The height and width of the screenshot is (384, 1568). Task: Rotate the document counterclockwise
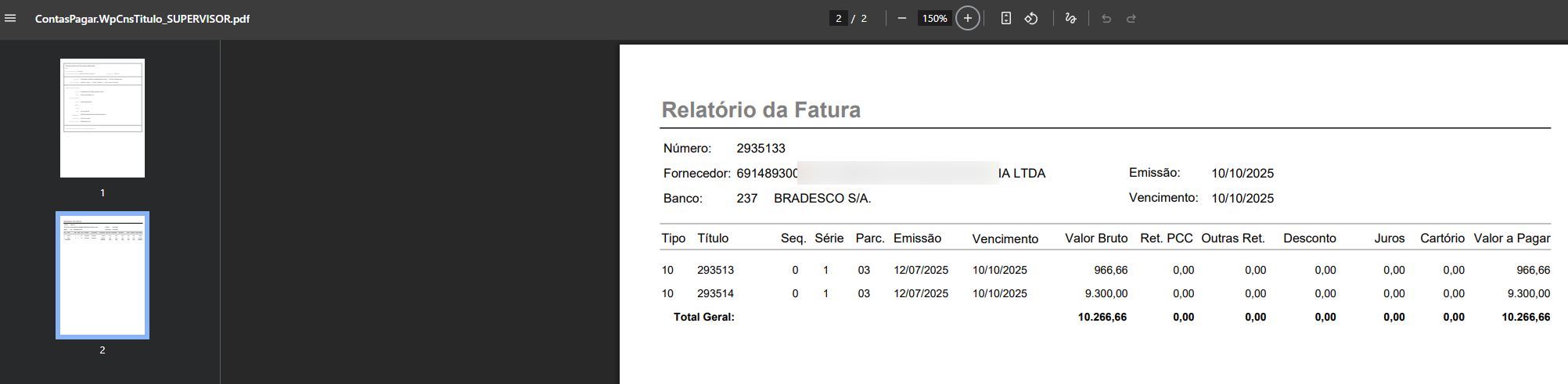point(1031,18)
